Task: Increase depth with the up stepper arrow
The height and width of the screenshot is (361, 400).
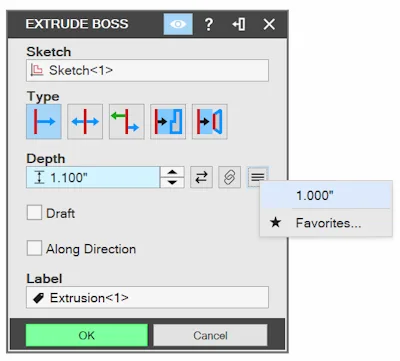Action: (172, 172)
